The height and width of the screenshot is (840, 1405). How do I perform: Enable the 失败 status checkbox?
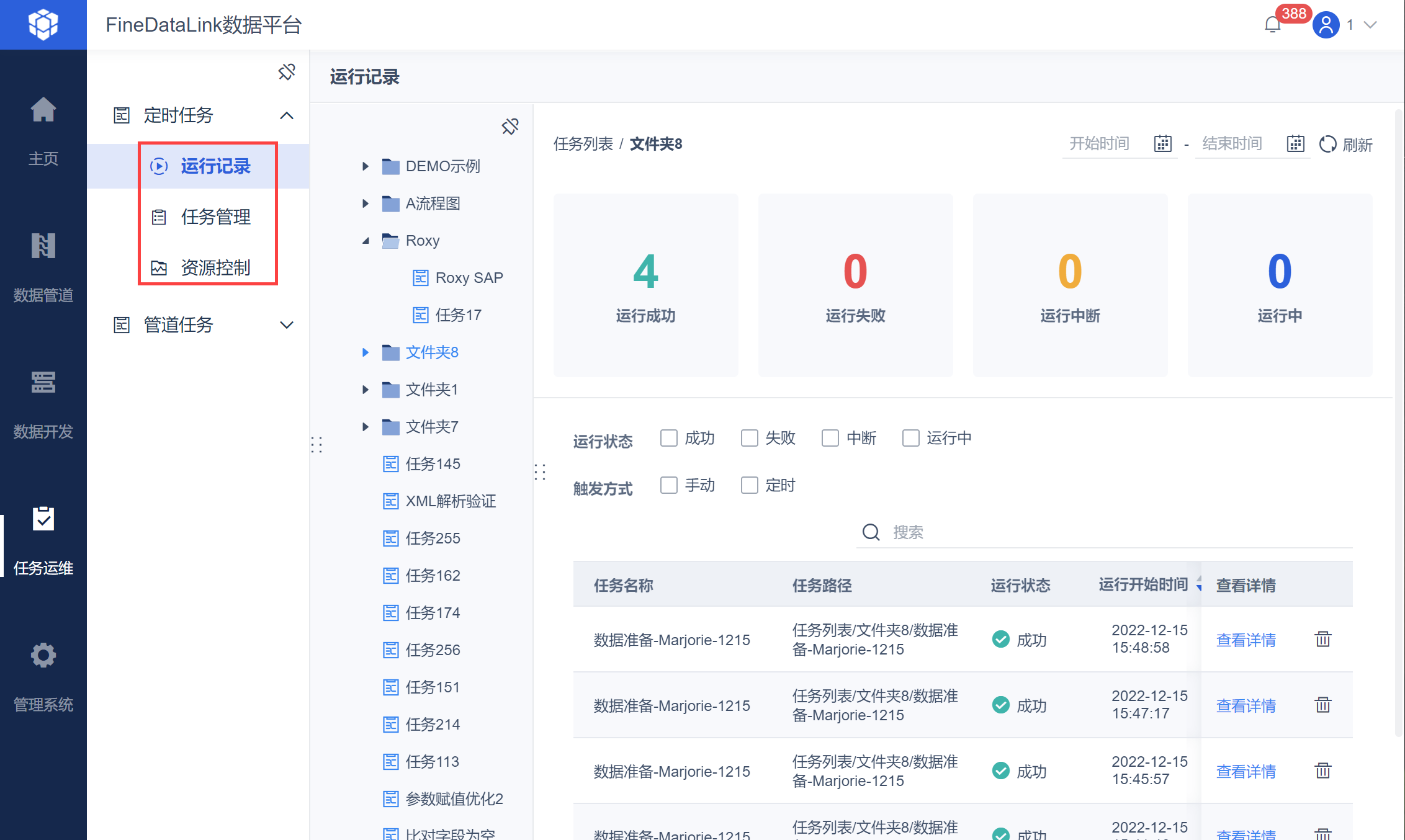tap(749, 438)
